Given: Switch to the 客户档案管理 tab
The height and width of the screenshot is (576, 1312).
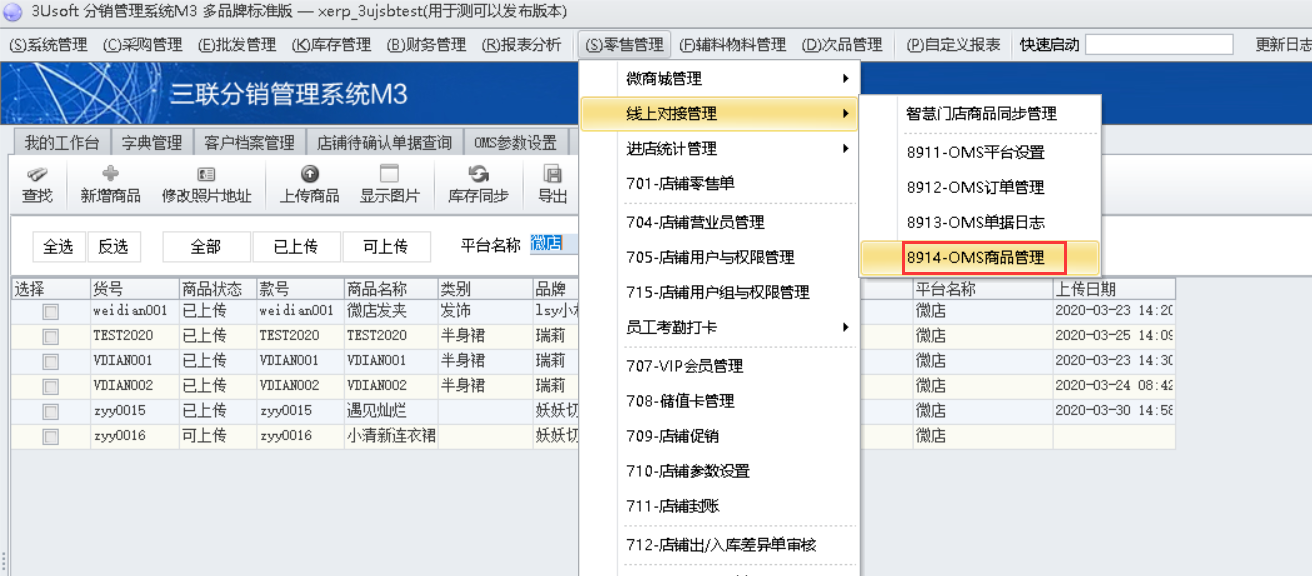Looking at the screenshot, I should [x=249, y=143].
